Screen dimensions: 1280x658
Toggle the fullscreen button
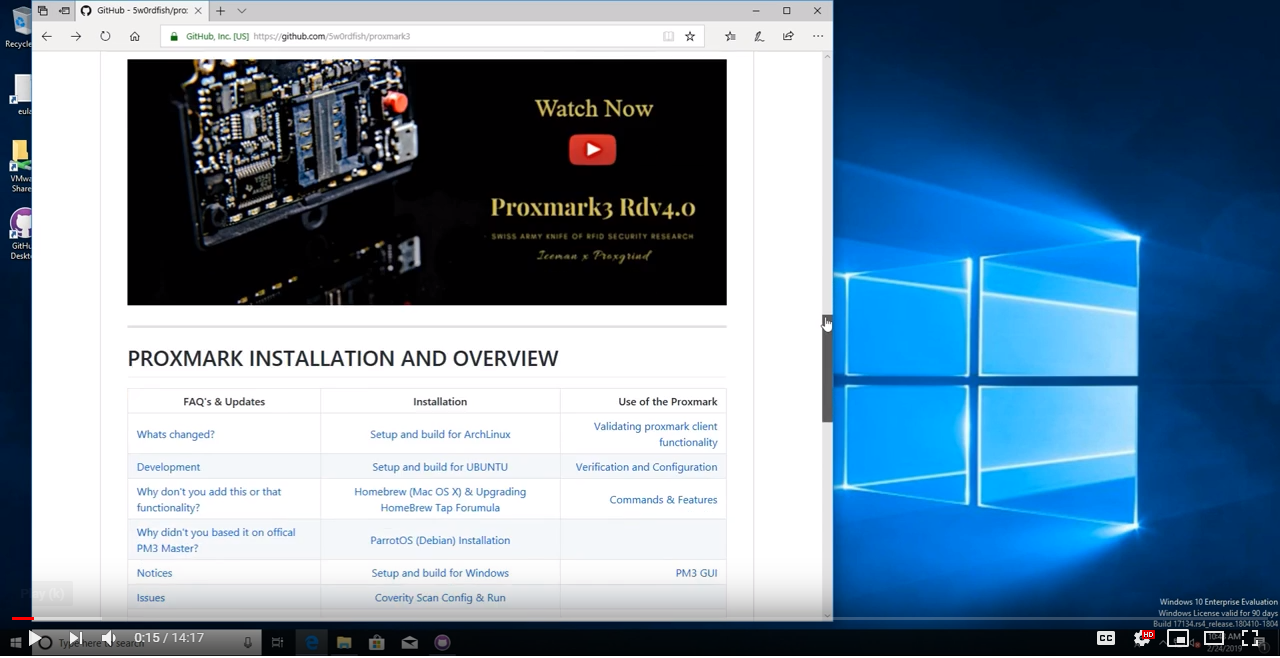pyautogui.click(x=1250, y=638)
